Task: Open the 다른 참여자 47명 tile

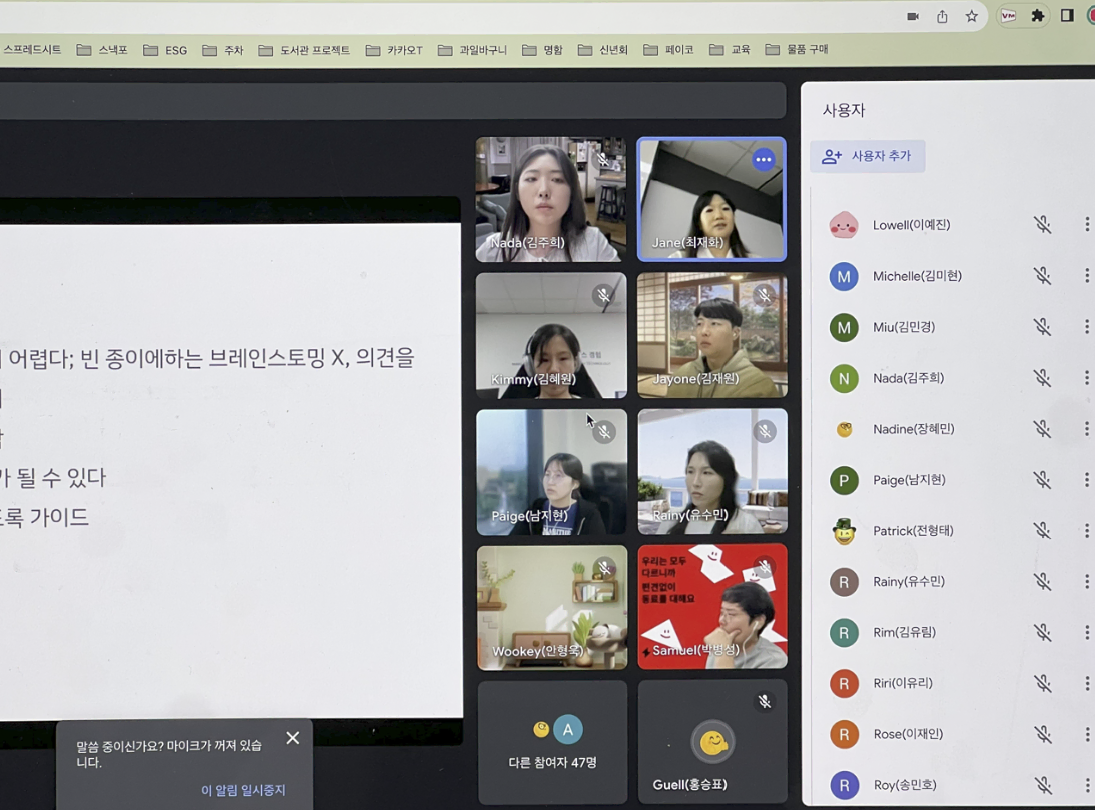Action: click(x=552, y=742)
